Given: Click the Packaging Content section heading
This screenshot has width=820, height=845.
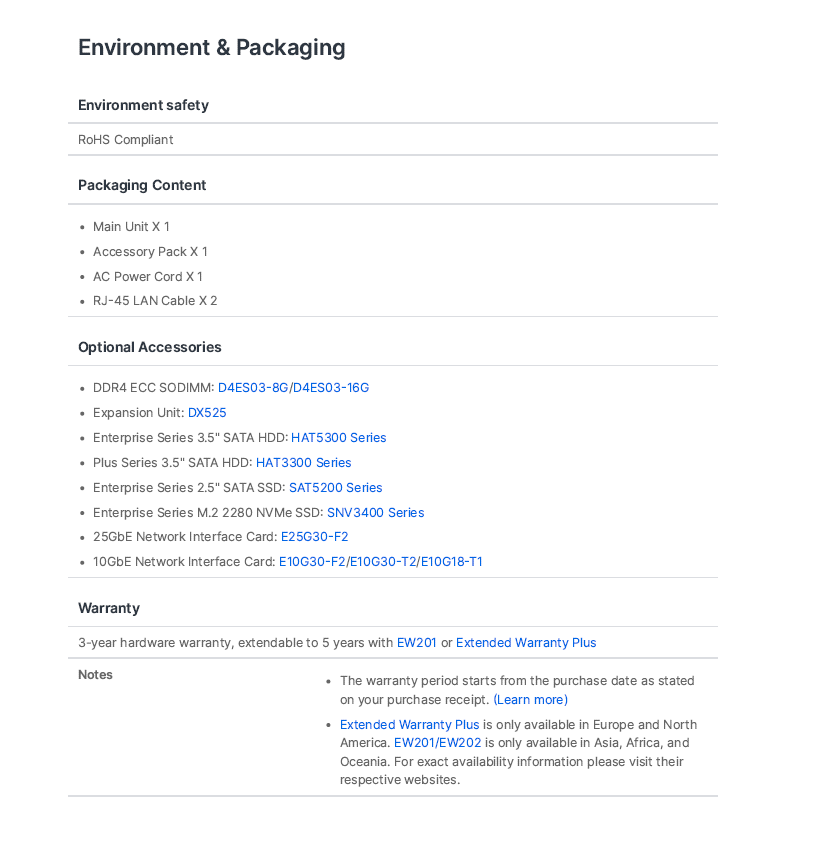Looking at the screenshot, I should (x=142, y=185).
